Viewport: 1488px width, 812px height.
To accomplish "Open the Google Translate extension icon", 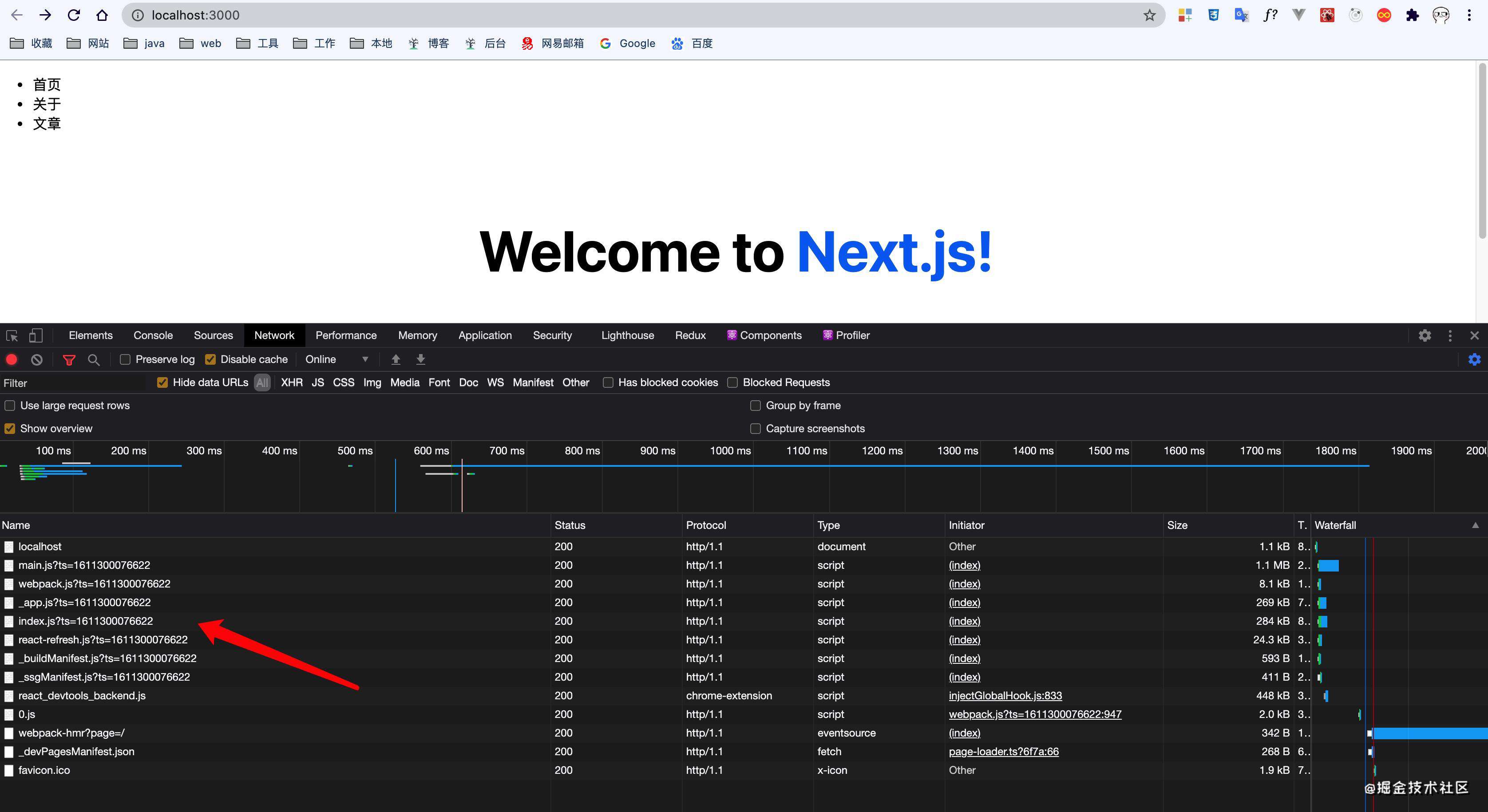I will coord(1241,15).
